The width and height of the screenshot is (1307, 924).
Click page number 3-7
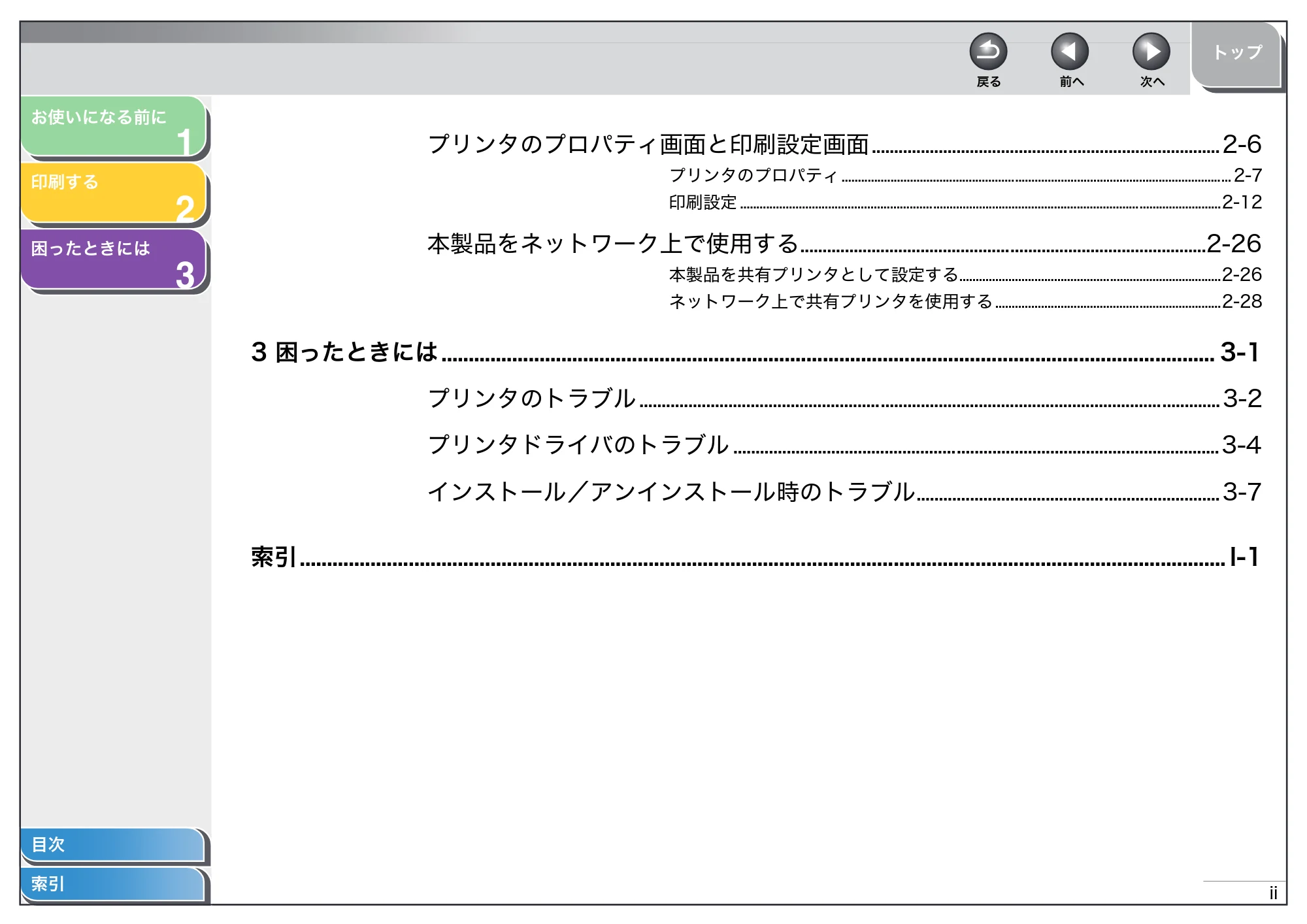(x=1242, y=492)
